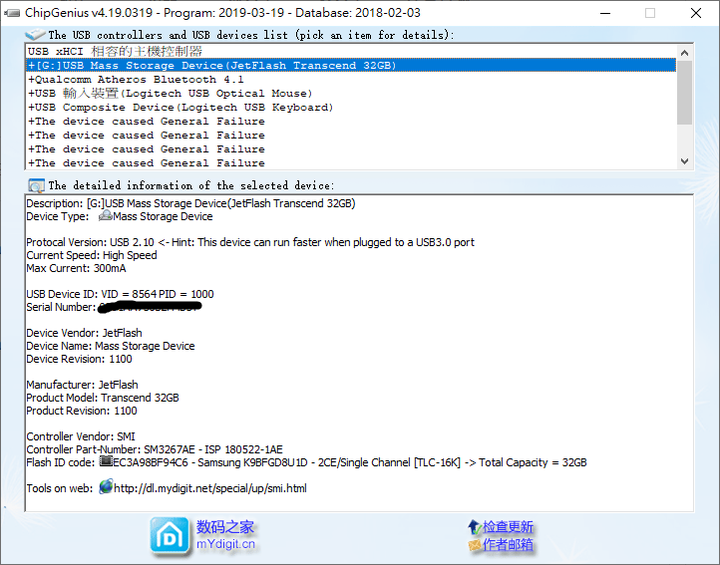Viewport: 720px width, 565px height.
Task: Click the Description line in the details pane
Action: pyautogui.click(x=191, y=203)
